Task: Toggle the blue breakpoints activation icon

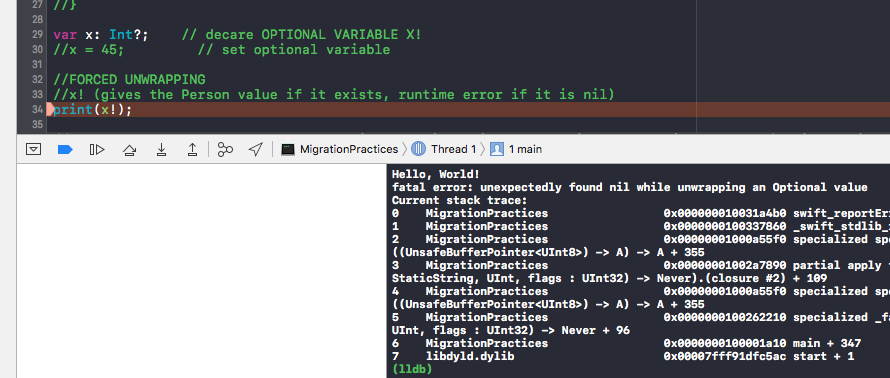Action: (x=65, y=149)
